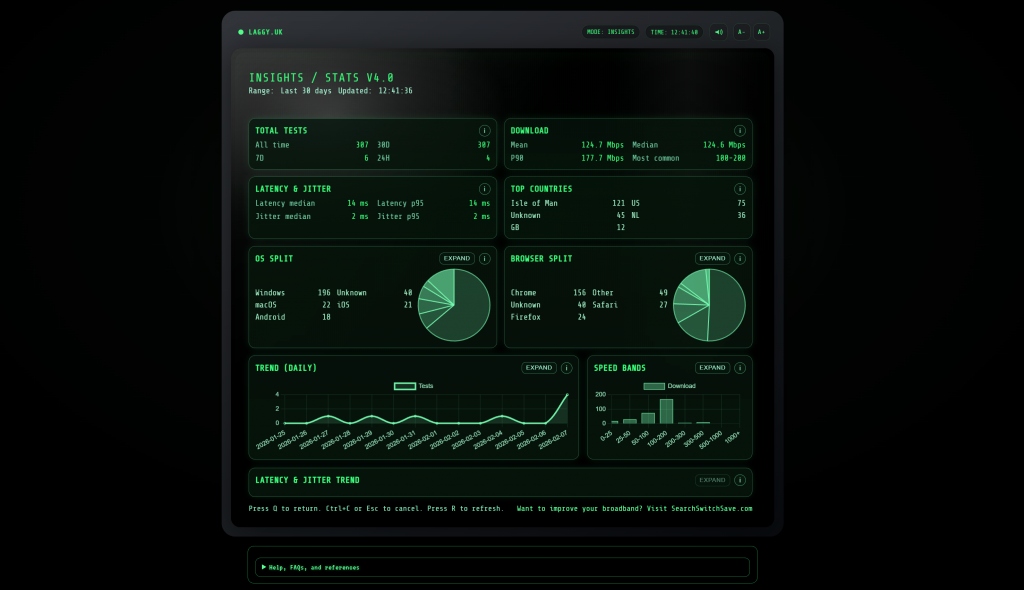Expand the Trend (Daily) chart

tap(539, 368)
